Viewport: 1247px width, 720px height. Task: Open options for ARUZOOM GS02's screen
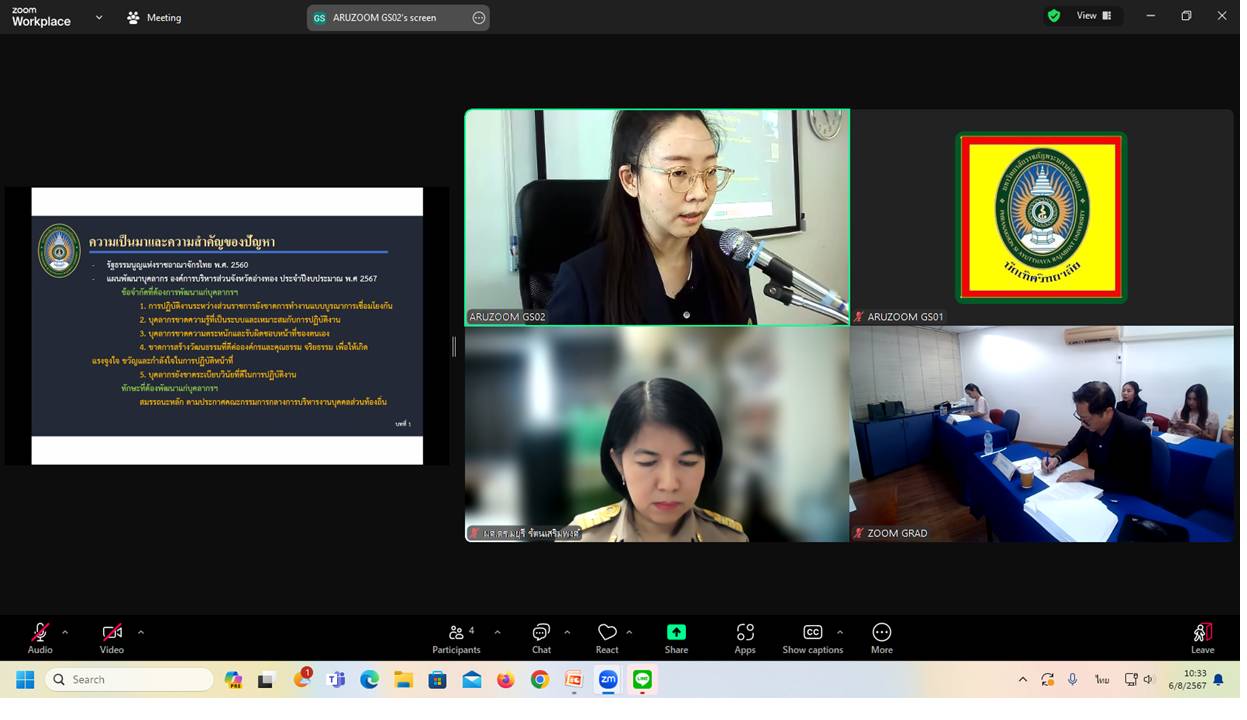(x=481, y=18)
